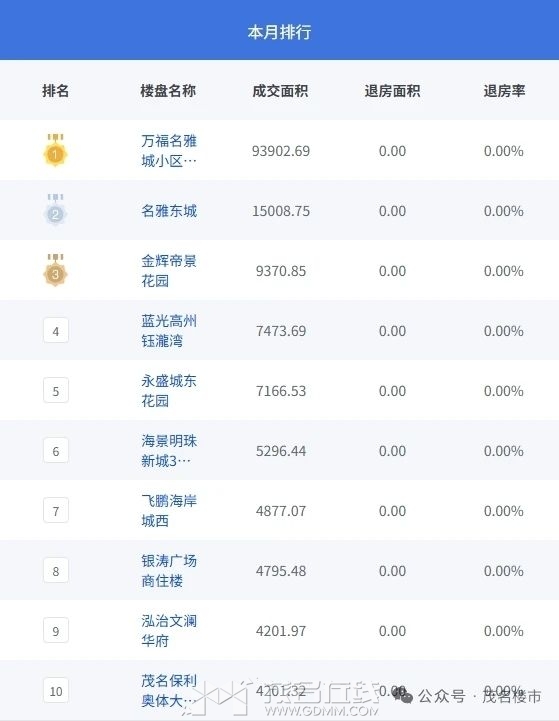
Task: Select the rank 4 number badge
Action: (x=56, y=331)
